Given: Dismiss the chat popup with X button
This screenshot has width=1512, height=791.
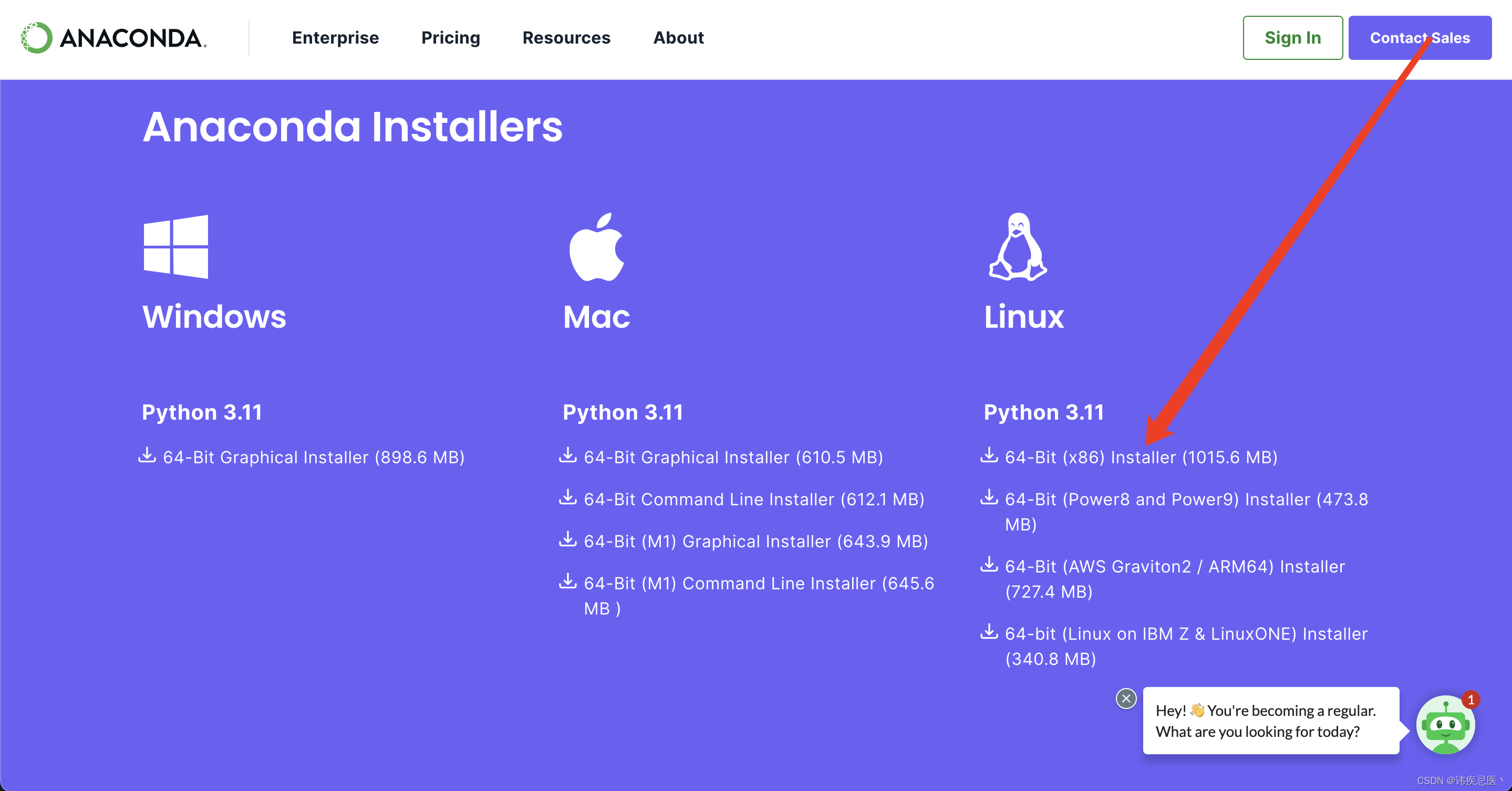Looking at the screenshot, I should [1126, 698].
